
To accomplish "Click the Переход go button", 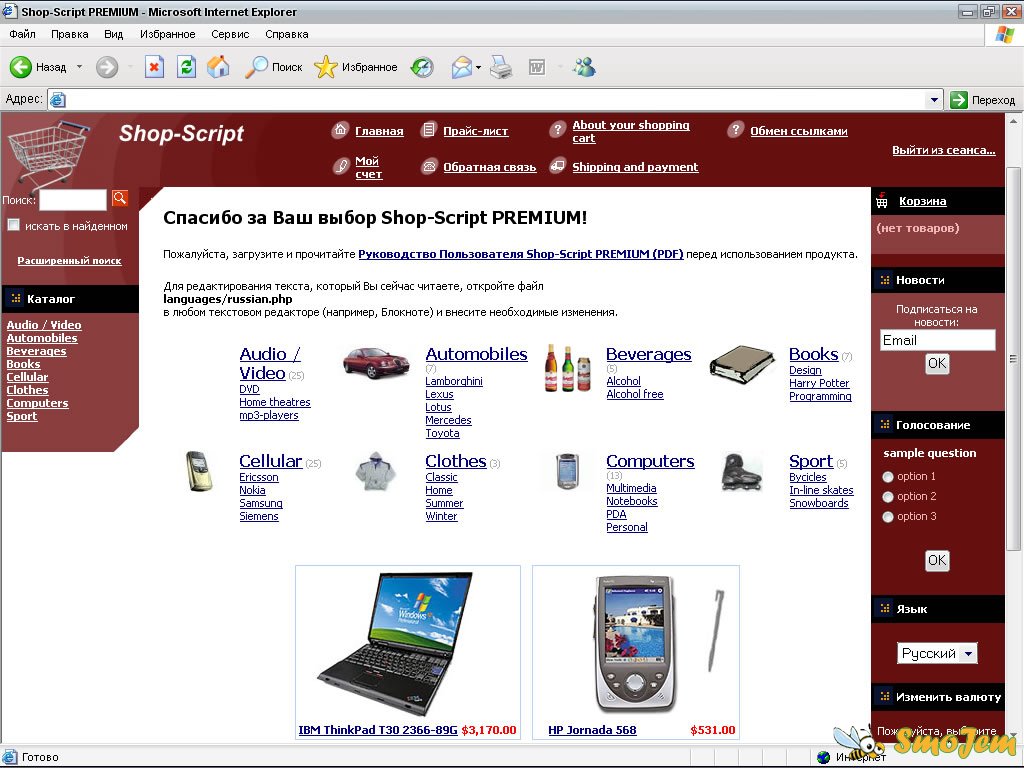I will tap(983, 100).
